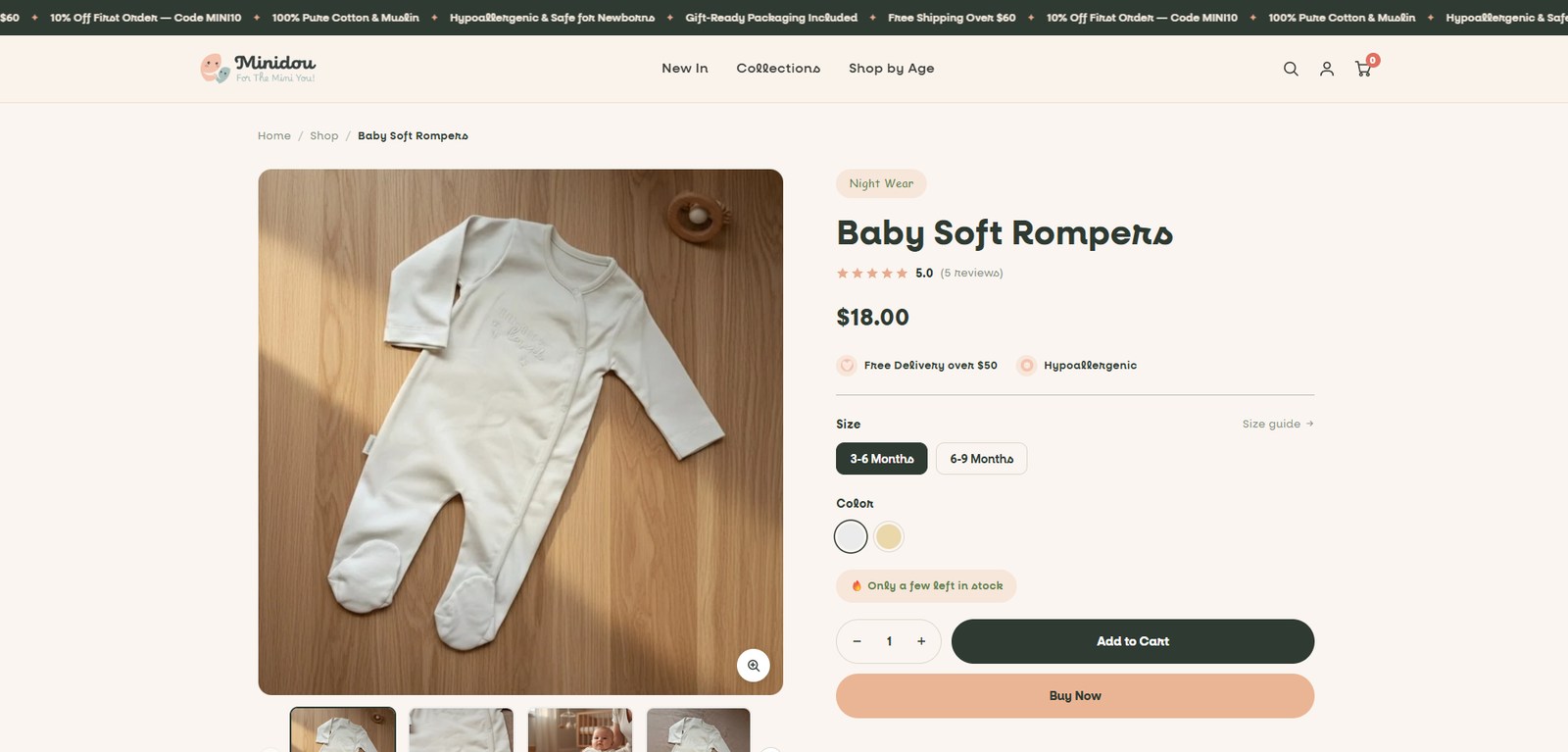Choose the beige color swatch
This screenshot has height=752, width=1568.
point(889,536)
